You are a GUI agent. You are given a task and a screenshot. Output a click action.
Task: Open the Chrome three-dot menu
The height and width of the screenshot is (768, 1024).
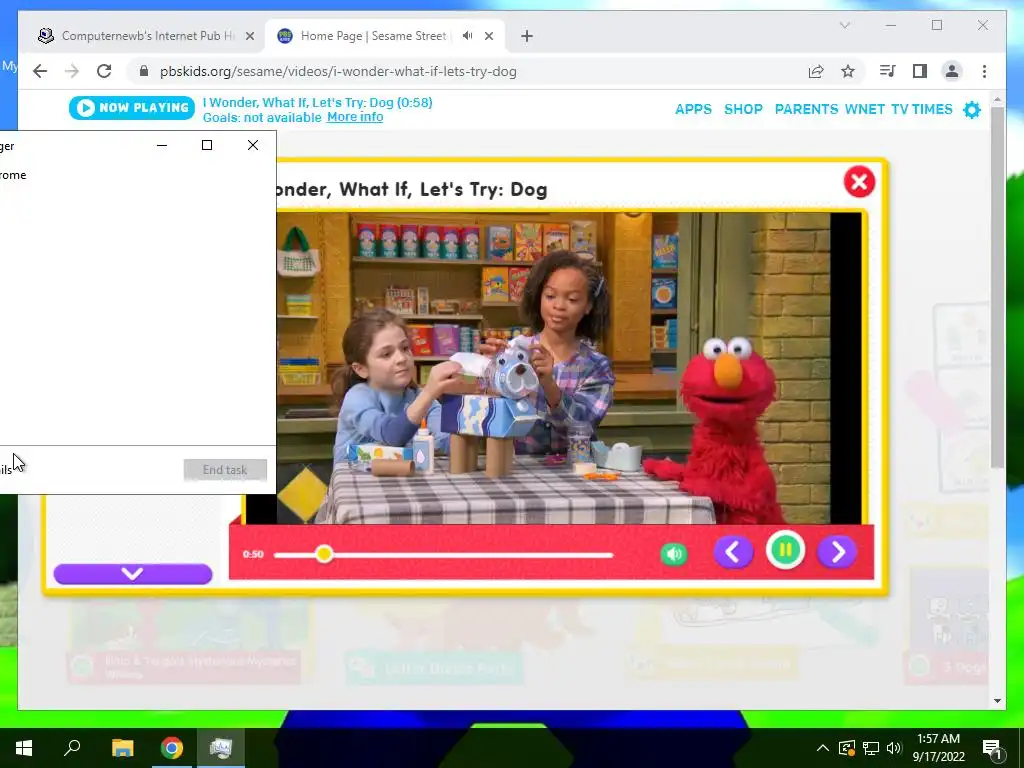coord(984,71)
